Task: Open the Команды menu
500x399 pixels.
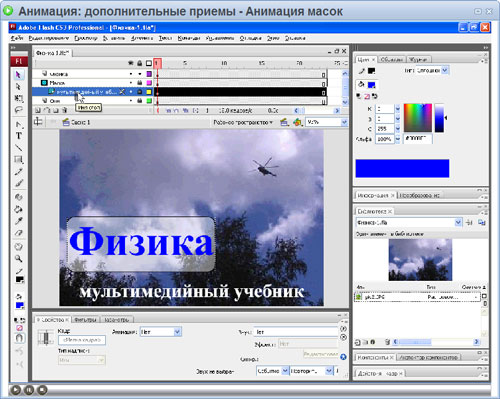Action: tap(189, 38)
